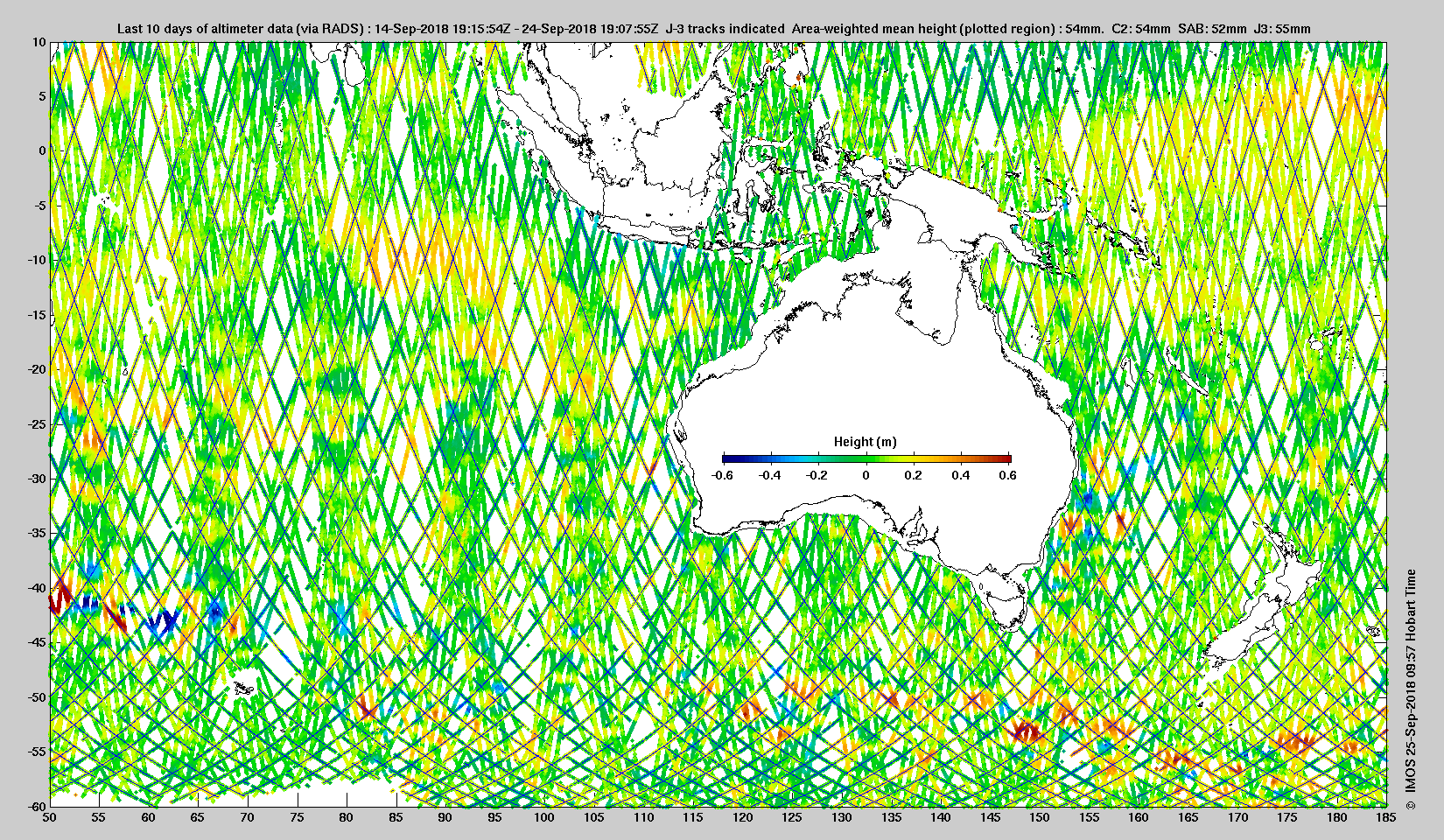Click the -0.4 colorbar label
This screenshot has height=840, width=1444.
pyautogui.click(x=770, y=475)
